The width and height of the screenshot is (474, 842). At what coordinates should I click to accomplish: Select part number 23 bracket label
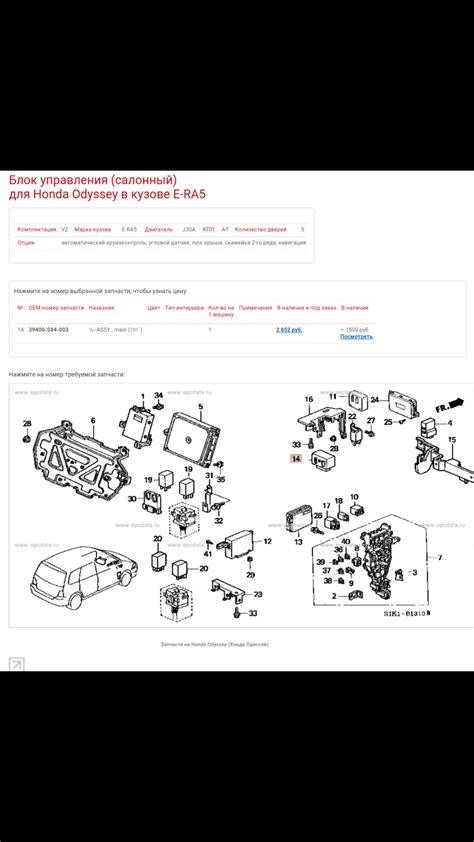pos(258,594)
